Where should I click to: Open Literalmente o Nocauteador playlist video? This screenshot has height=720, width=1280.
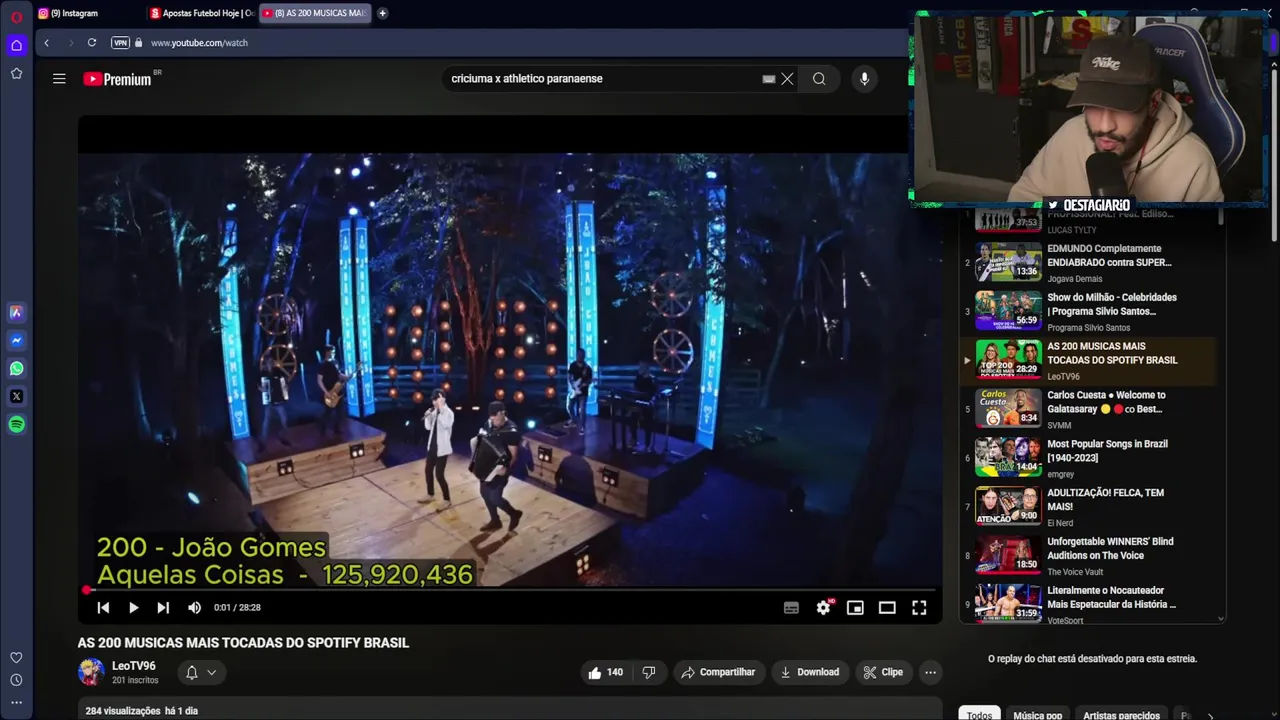(x=1090, y=604)
